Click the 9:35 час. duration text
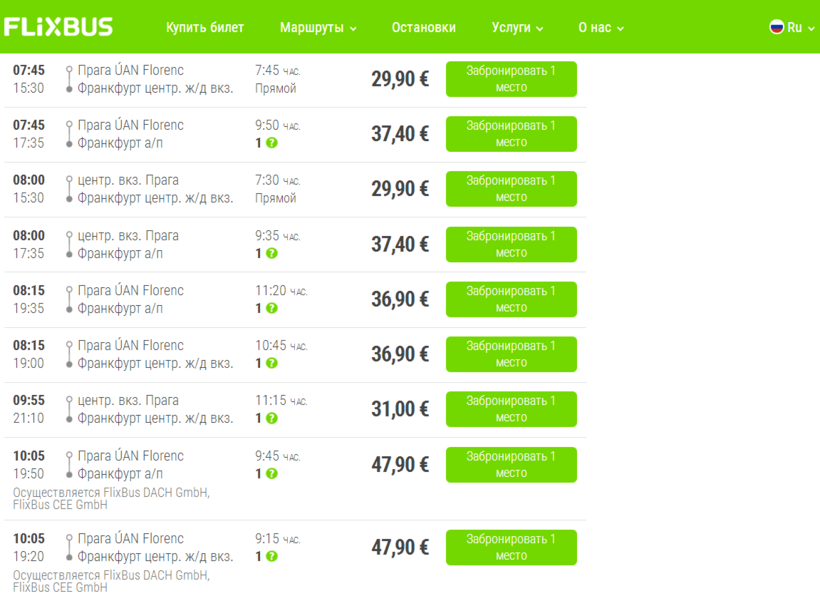 pyautogui.click(x=278, y=236)
